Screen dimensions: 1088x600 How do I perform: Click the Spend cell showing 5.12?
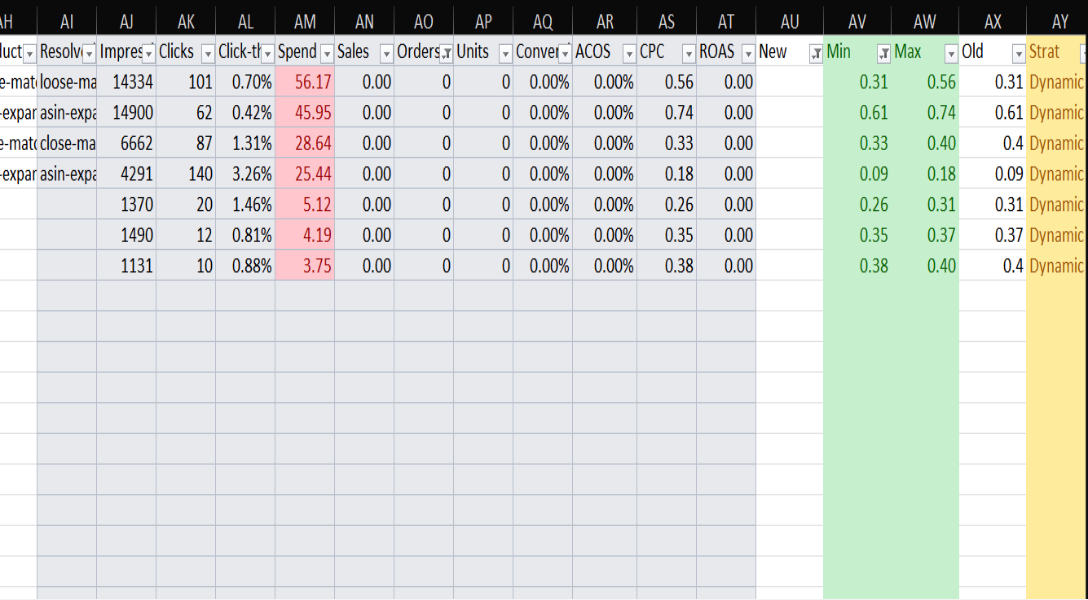point(305,204)
